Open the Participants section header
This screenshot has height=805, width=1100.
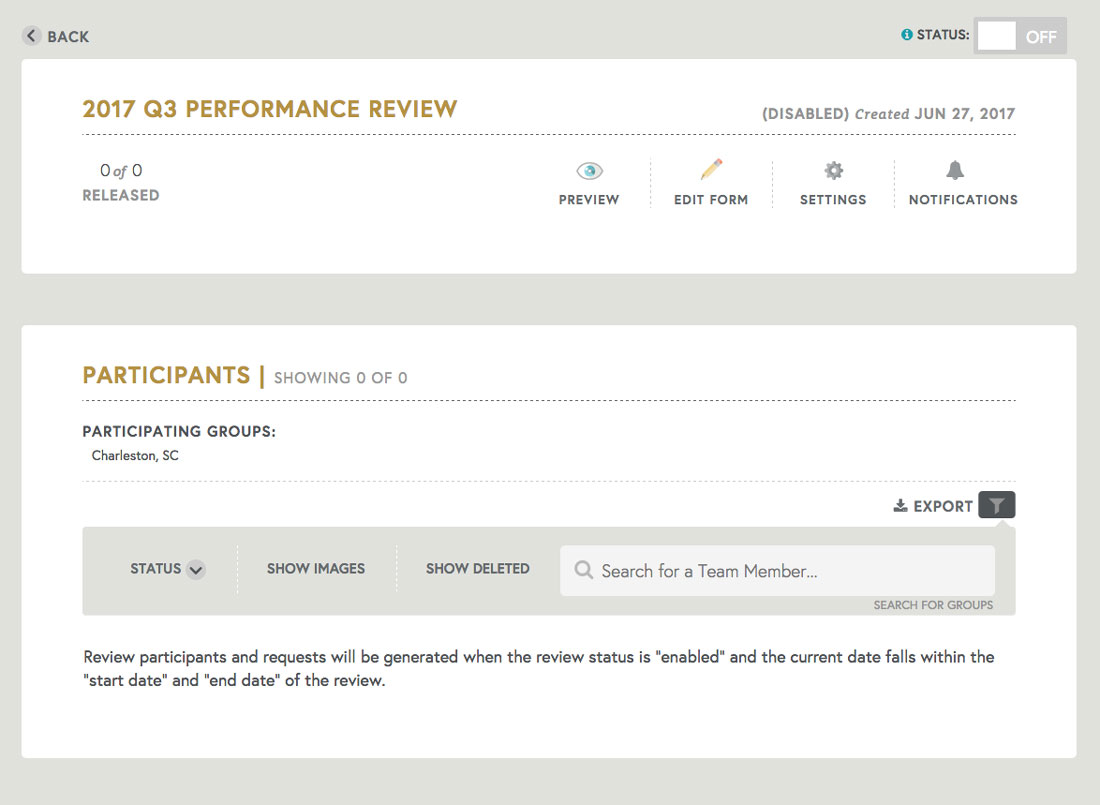tap(167, 375)
